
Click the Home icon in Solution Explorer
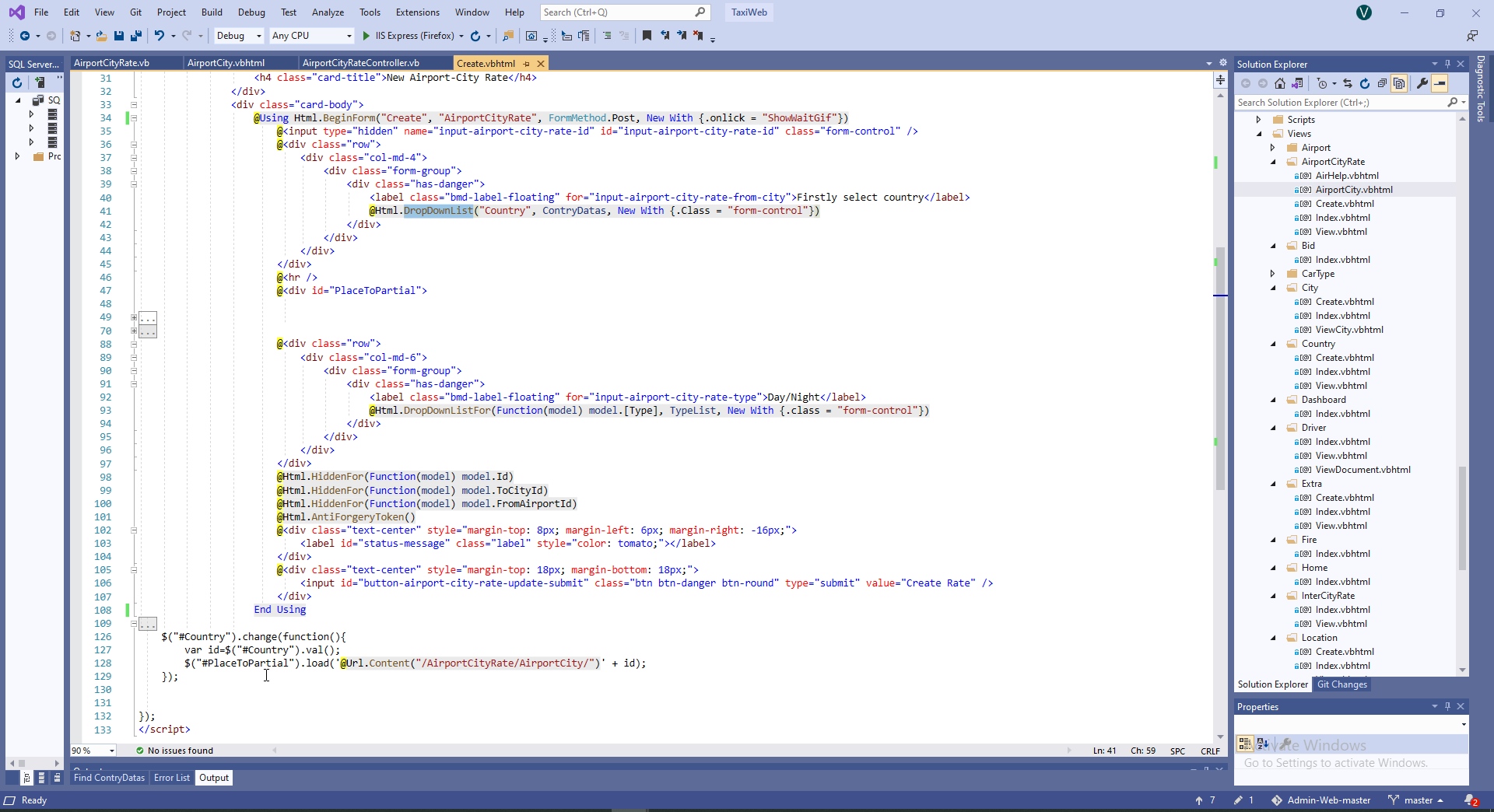tap(1280, 83)
